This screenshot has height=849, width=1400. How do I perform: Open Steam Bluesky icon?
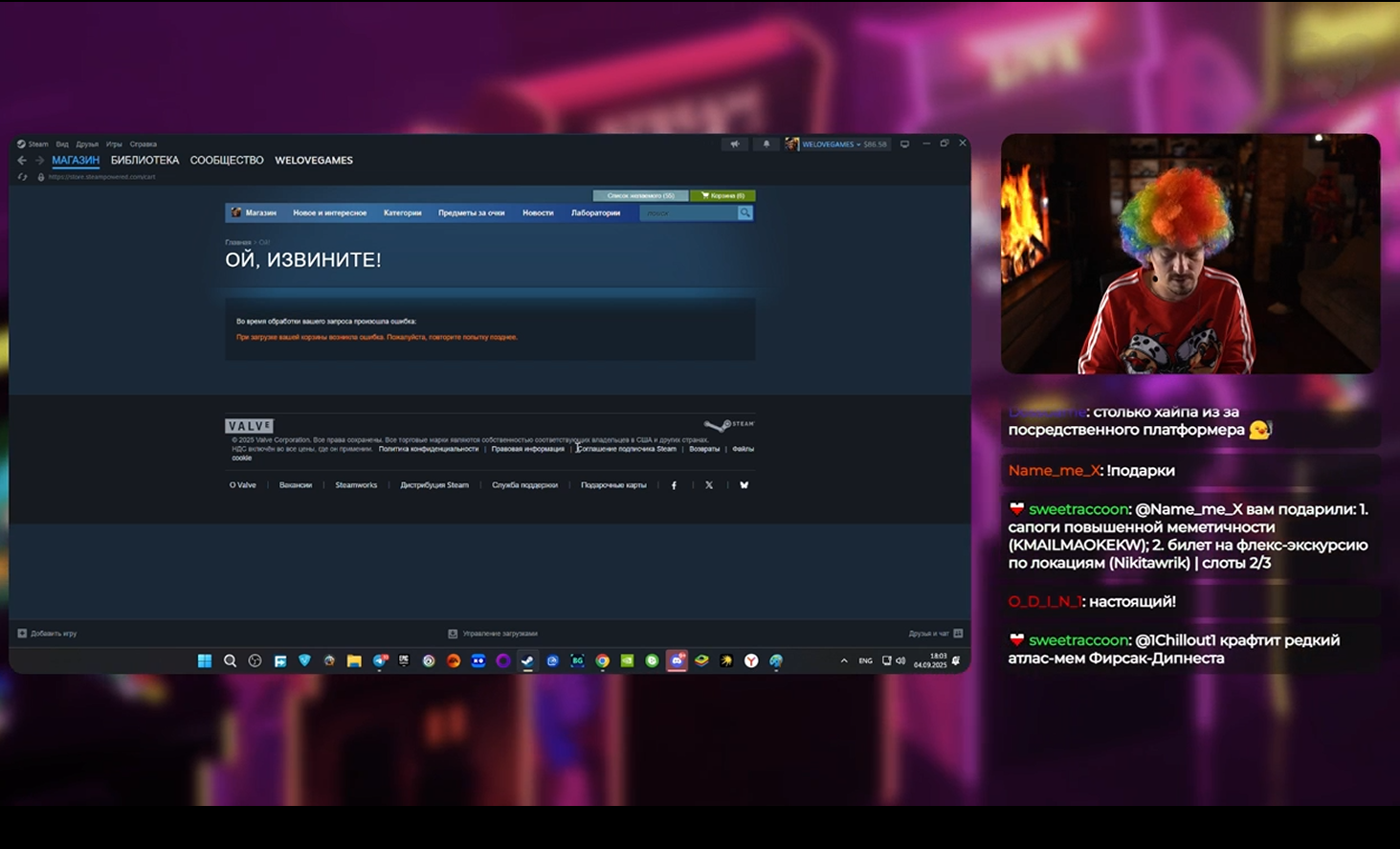744,485
